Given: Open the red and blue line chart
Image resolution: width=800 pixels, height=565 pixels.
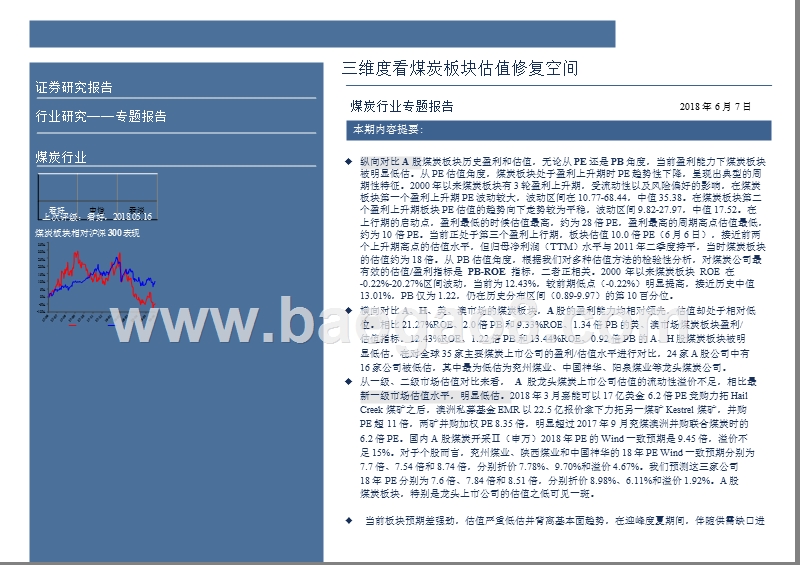Looking at the screenshot, I should pyautogui.click(x=97, y=283).
